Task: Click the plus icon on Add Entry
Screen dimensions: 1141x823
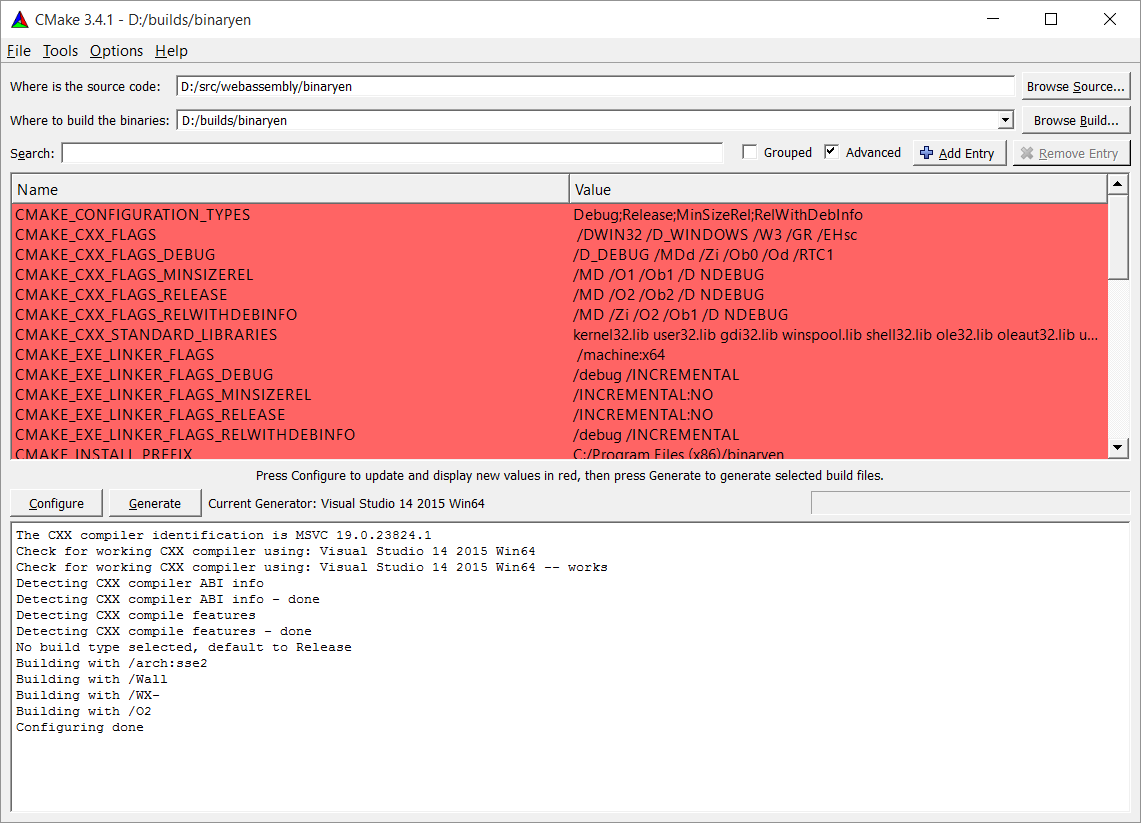Action: (x=926, y=153)
